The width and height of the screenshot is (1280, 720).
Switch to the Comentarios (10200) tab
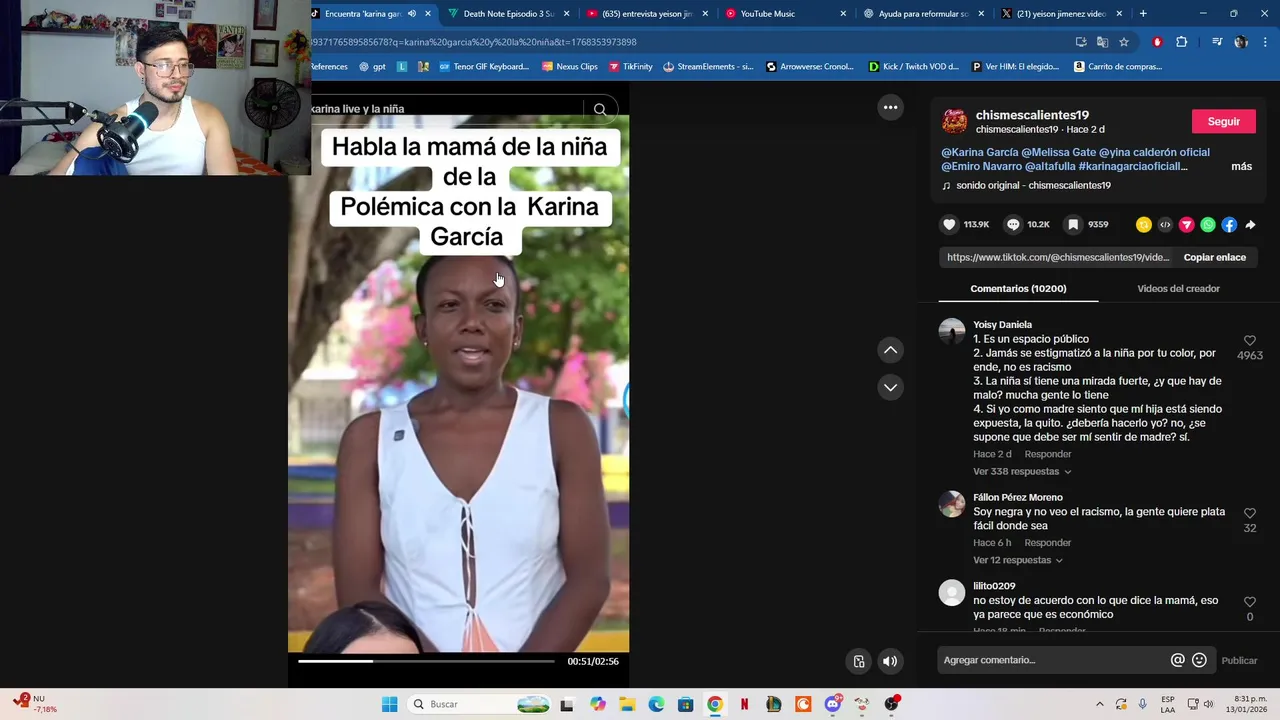click(1018, 289)
